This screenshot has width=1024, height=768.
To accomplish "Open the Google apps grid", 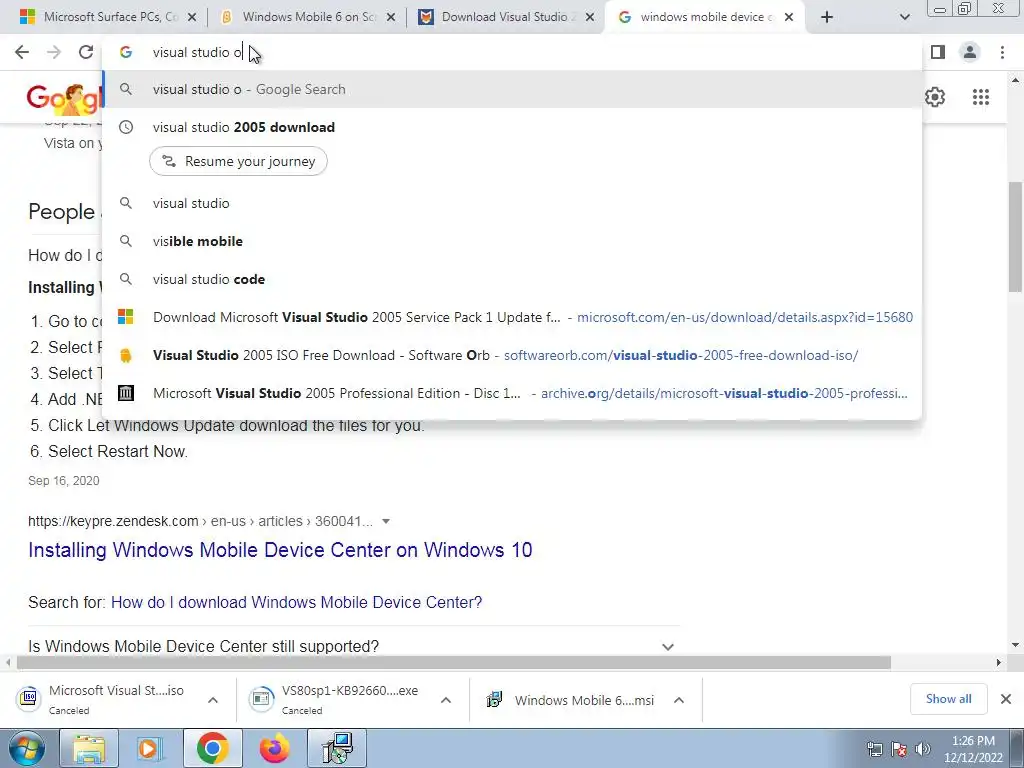I will (x=981, y=97).
